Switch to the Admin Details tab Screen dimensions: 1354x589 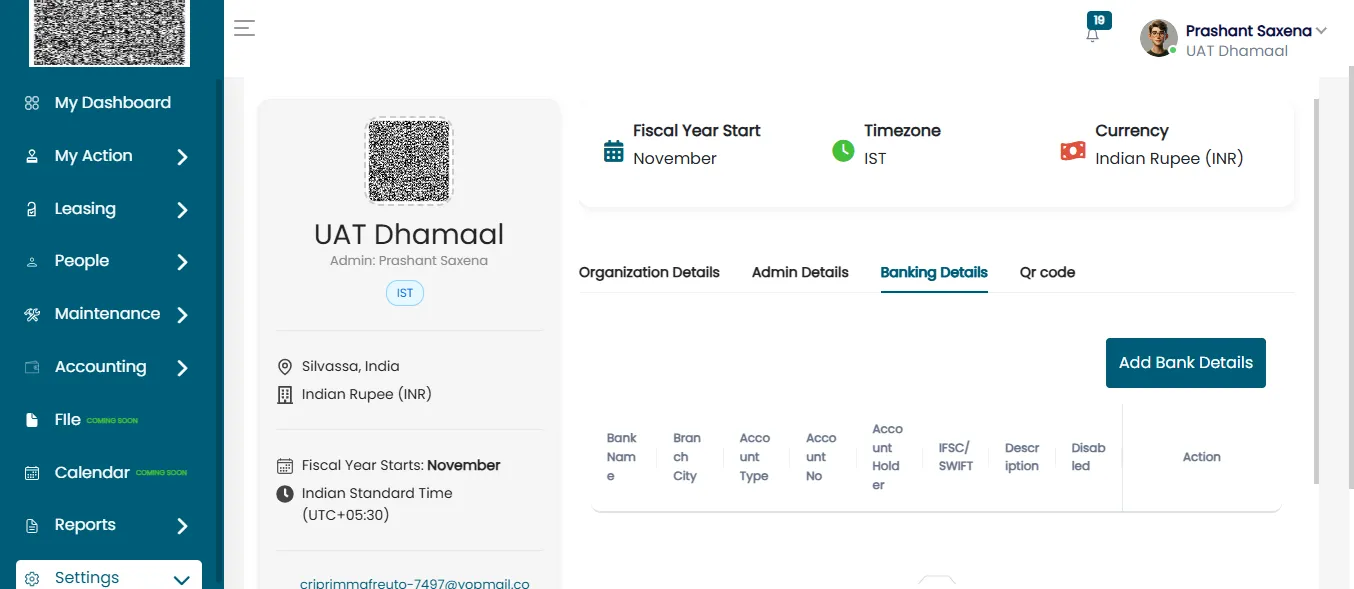coord(800,272)
